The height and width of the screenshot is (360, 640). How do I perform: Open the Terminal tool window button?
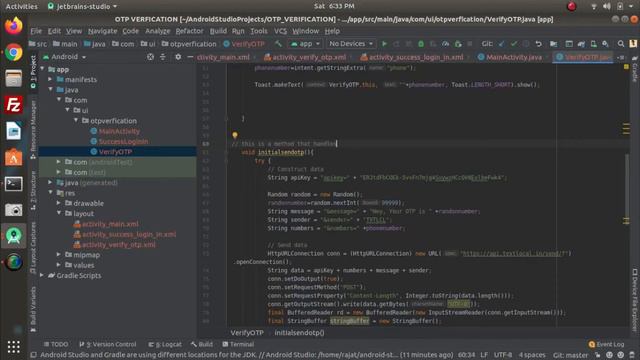[238, 344]
